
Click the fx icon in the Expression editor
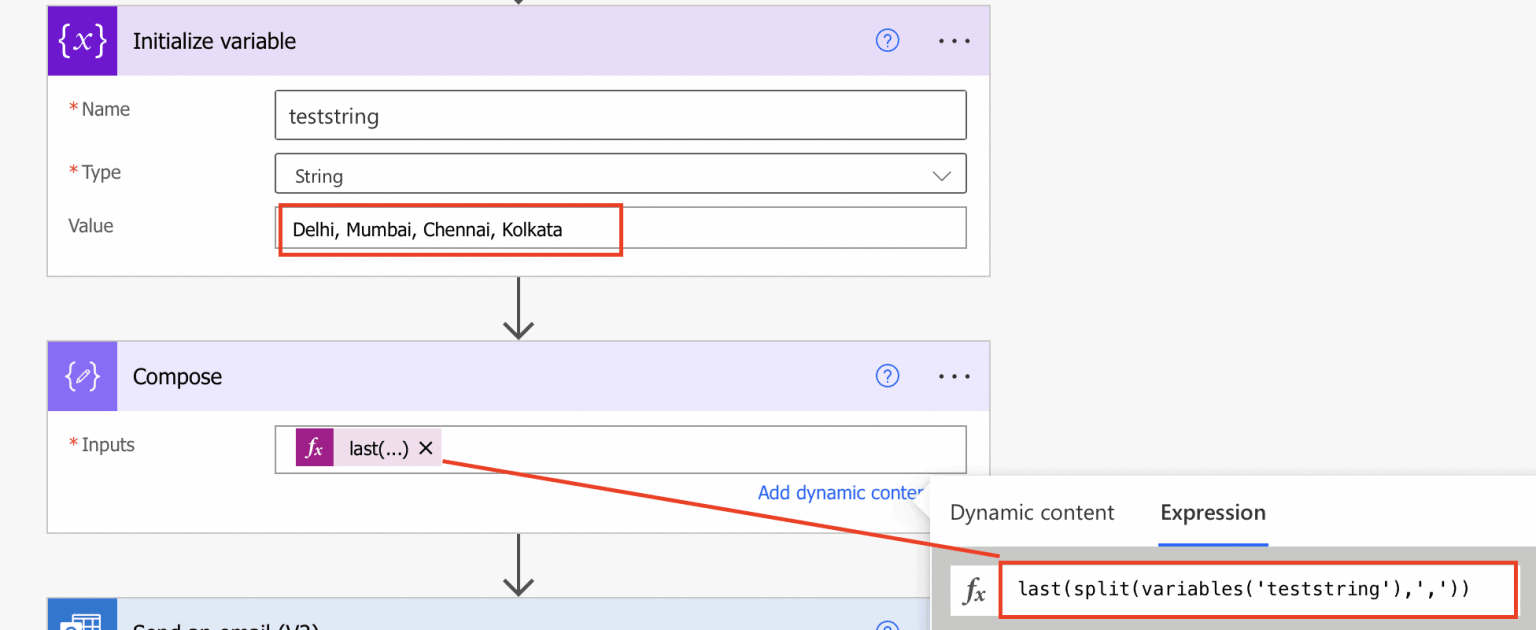974,589
